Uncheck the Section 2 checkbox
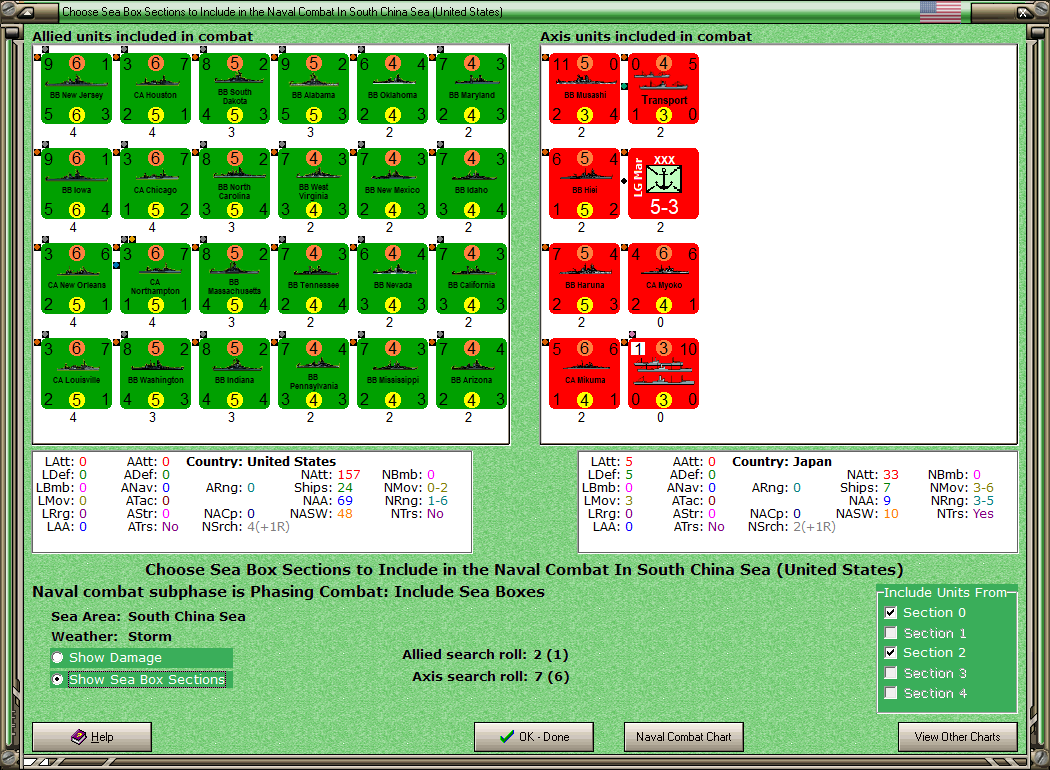Screen dimensions: 1050x770 (x=891, y=653)
